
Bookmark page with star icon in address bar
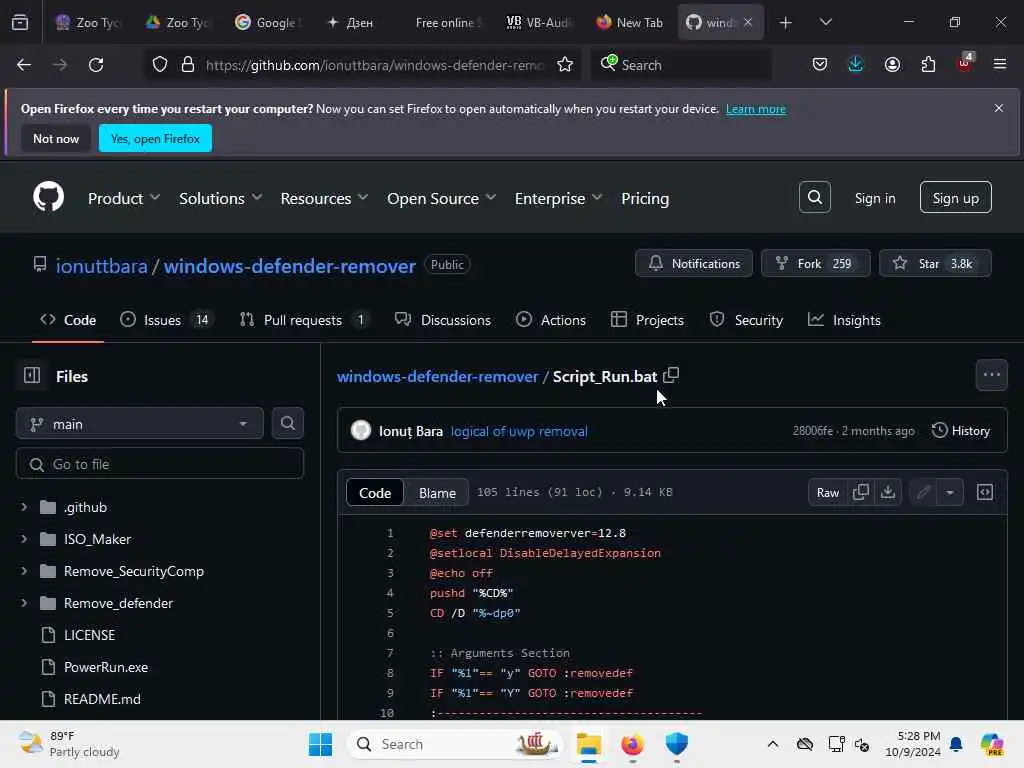(565, 65)
